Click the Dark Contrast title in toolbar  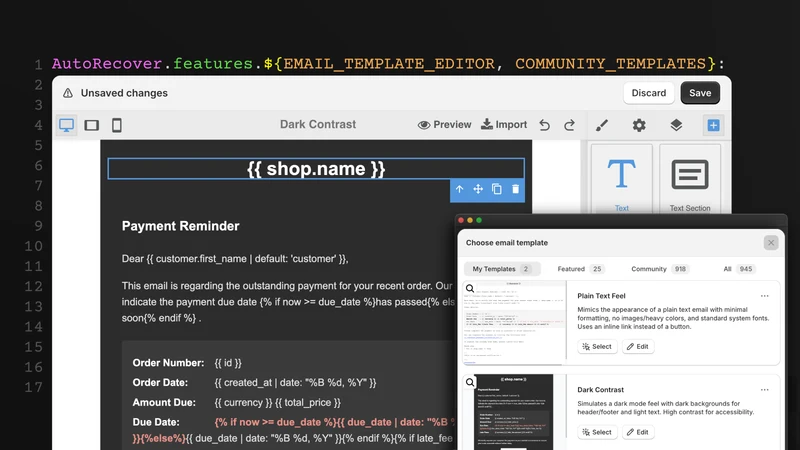click(x=318, y=124)
